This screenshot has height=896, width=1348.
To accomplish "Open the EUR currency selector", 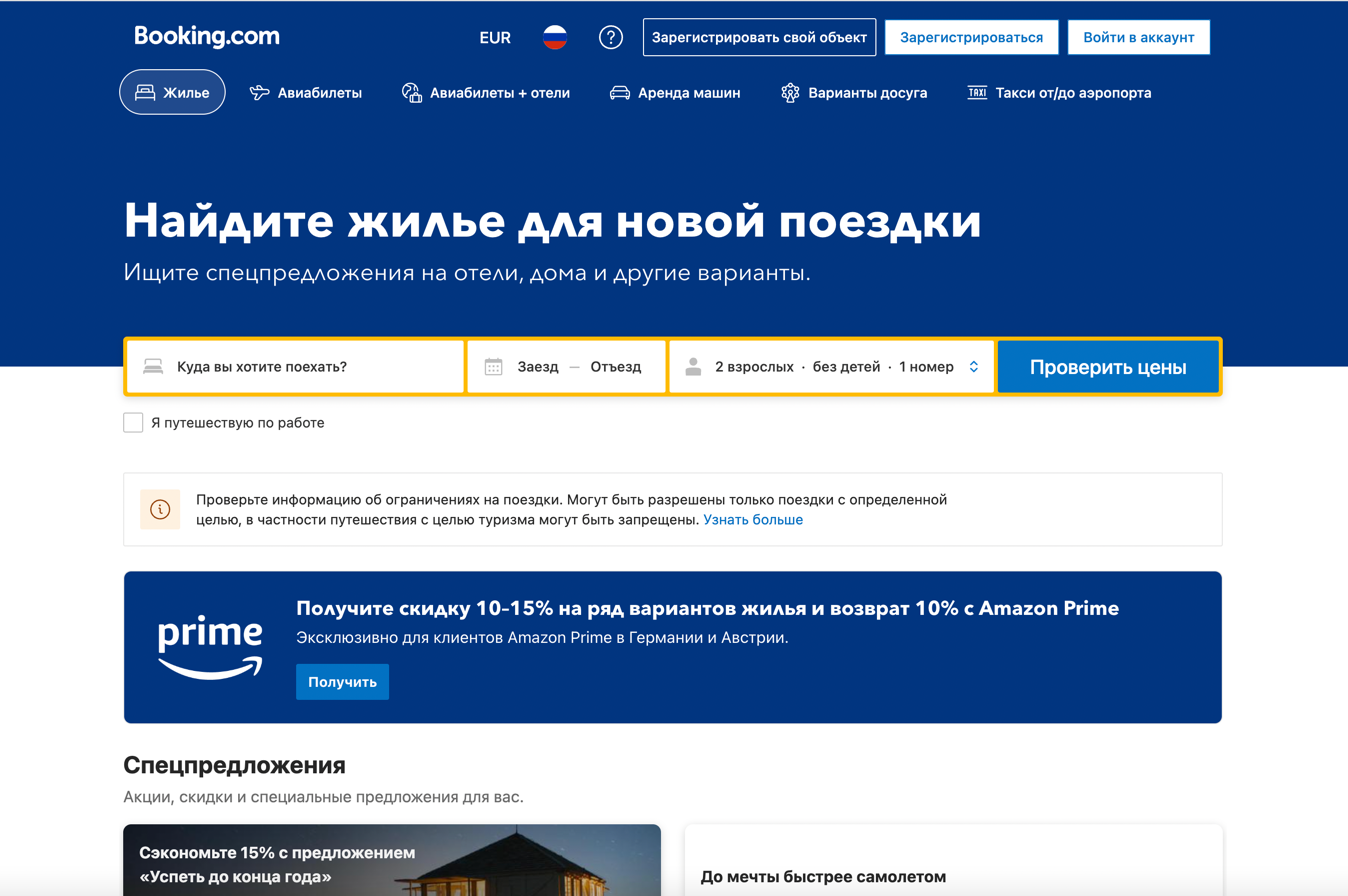I will tap(495, 38).
